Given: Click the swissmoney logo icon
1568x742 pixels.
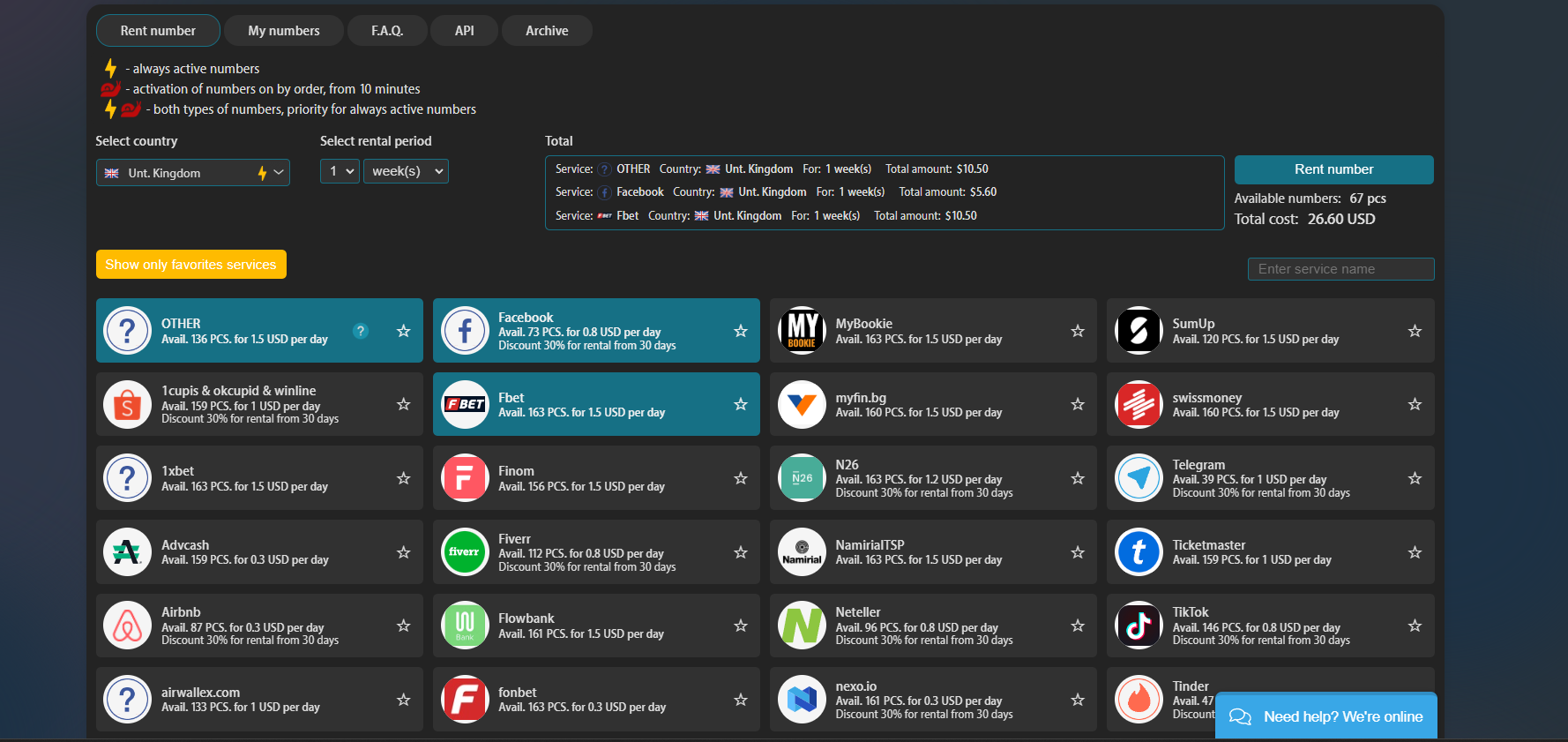Looking at the screenshot, I should pos(1139,404).
